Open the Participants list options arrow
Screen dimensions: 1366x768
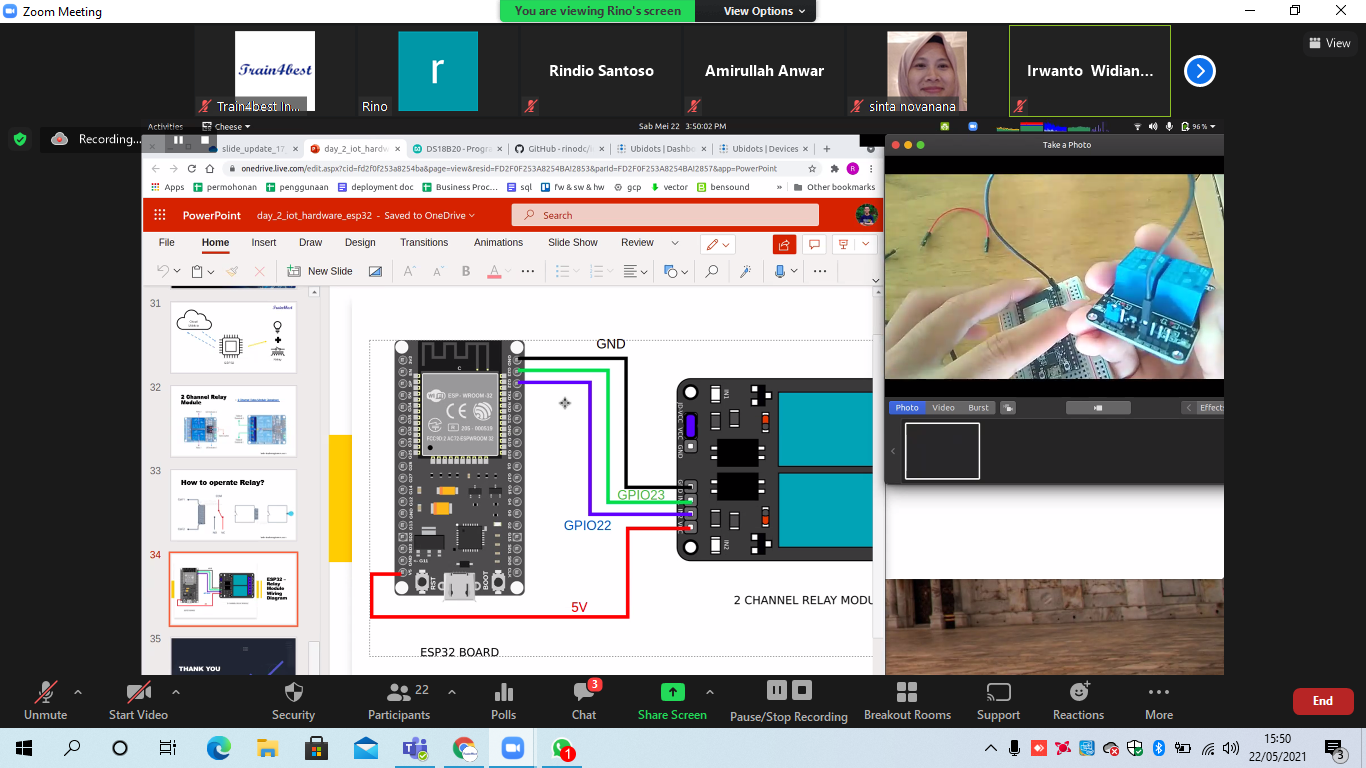point(451,692)
